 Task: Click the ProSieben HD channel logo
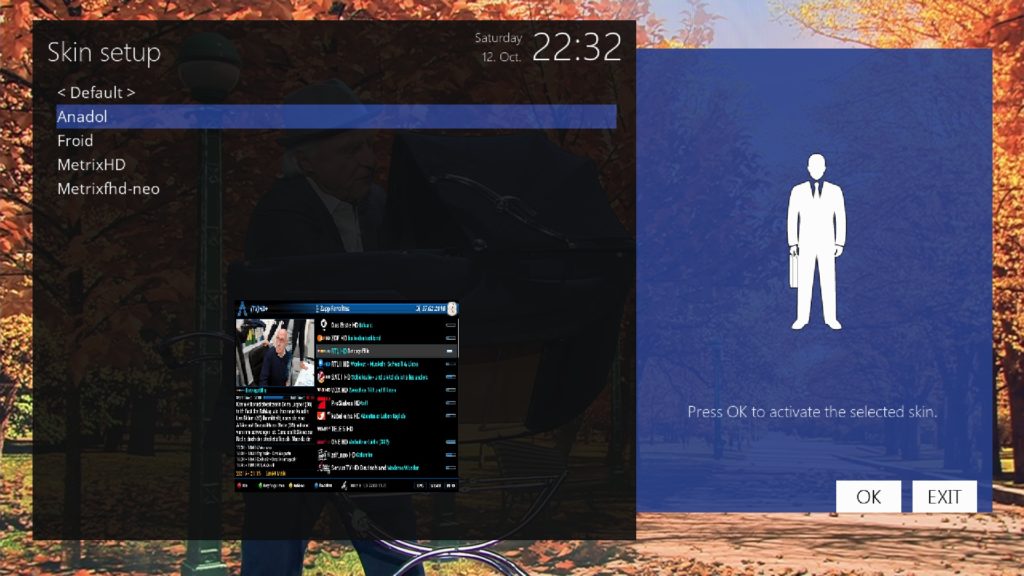322,402
